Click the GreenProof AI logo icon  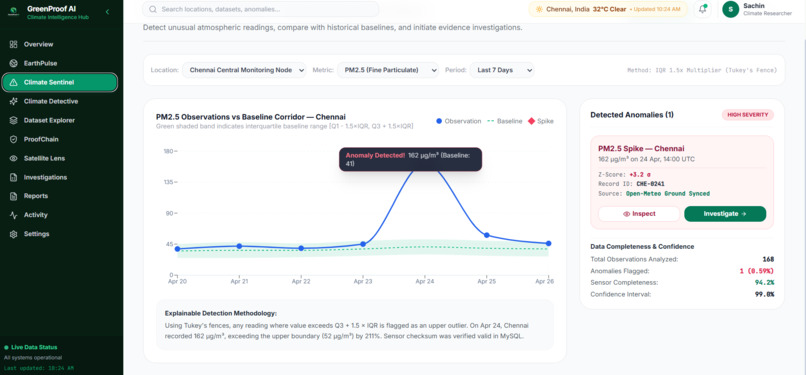click(x=13, y=12)
